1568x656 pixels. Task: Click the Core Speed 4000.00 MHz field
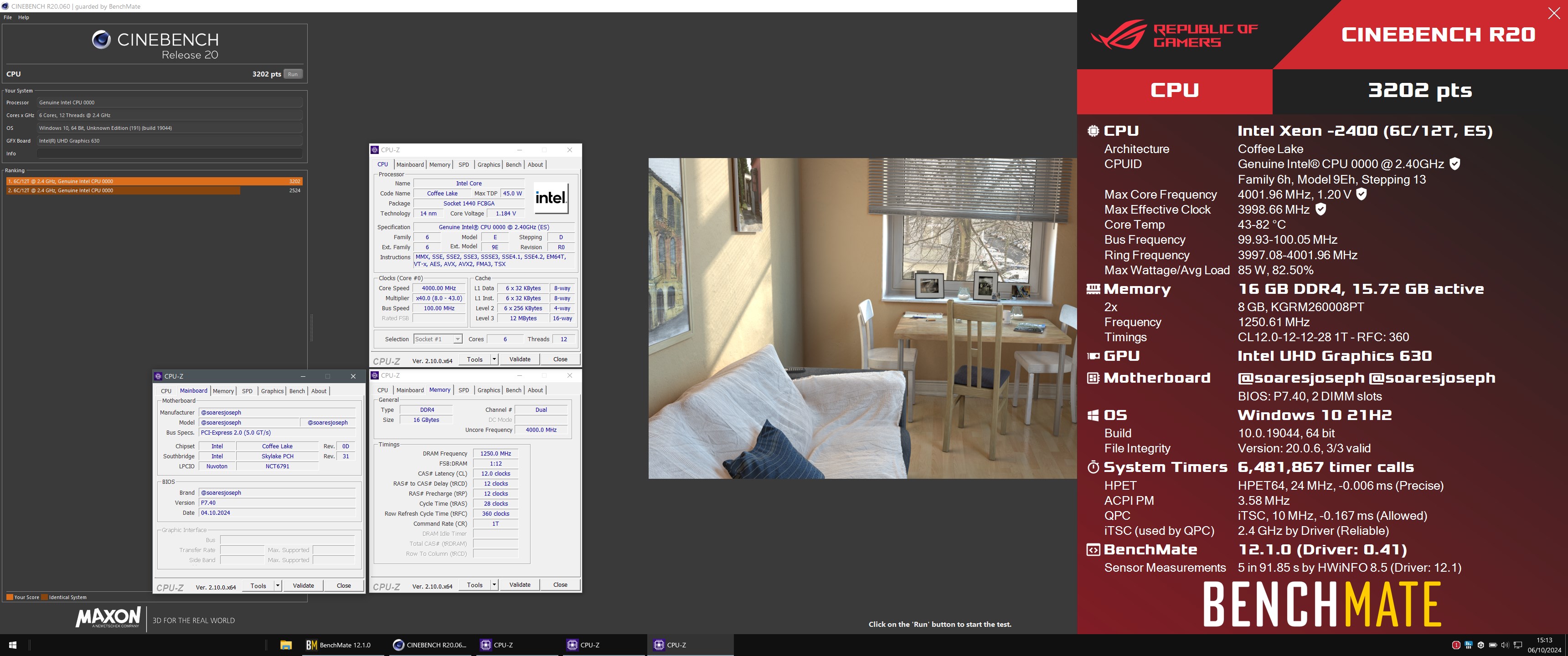pos(439,288)
